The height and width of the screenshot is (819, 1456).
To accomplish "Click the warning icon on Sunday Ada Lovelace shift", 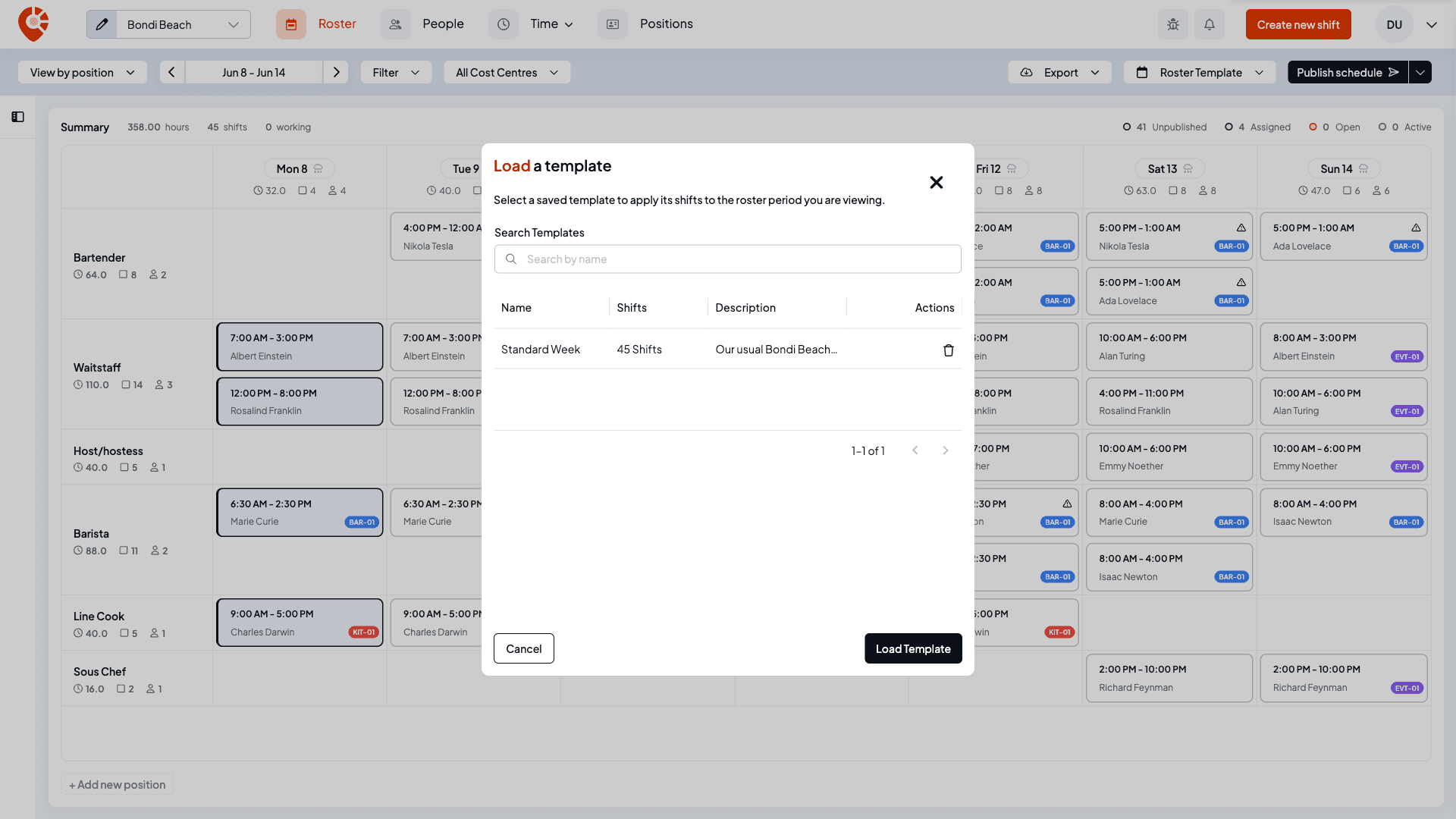I will (x=1415, y=227).
